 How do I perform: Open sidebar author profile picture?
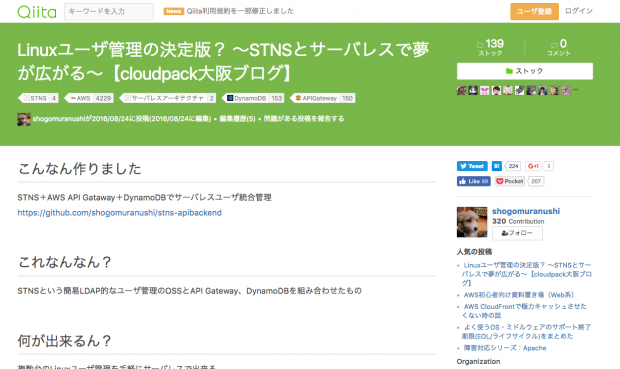472,222
